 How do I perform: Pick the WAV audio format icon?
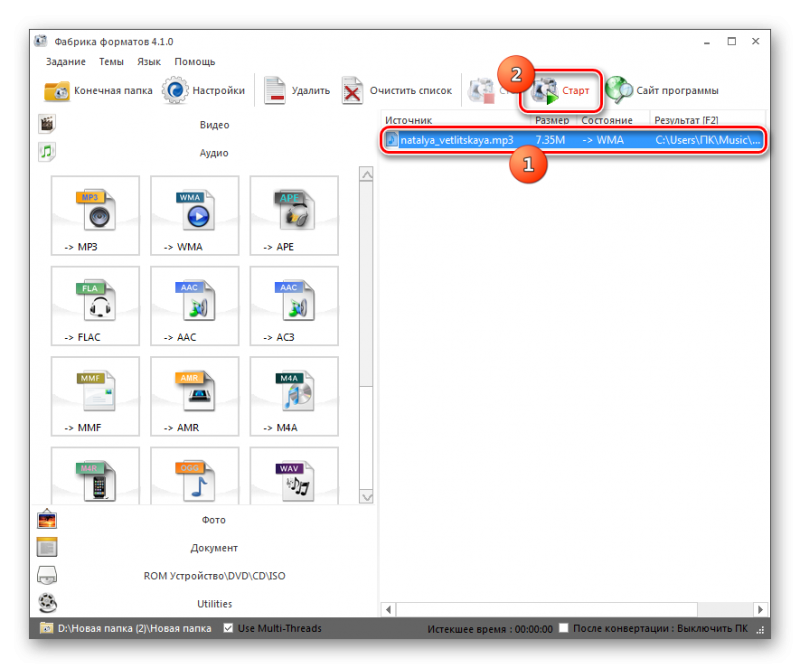294,479
